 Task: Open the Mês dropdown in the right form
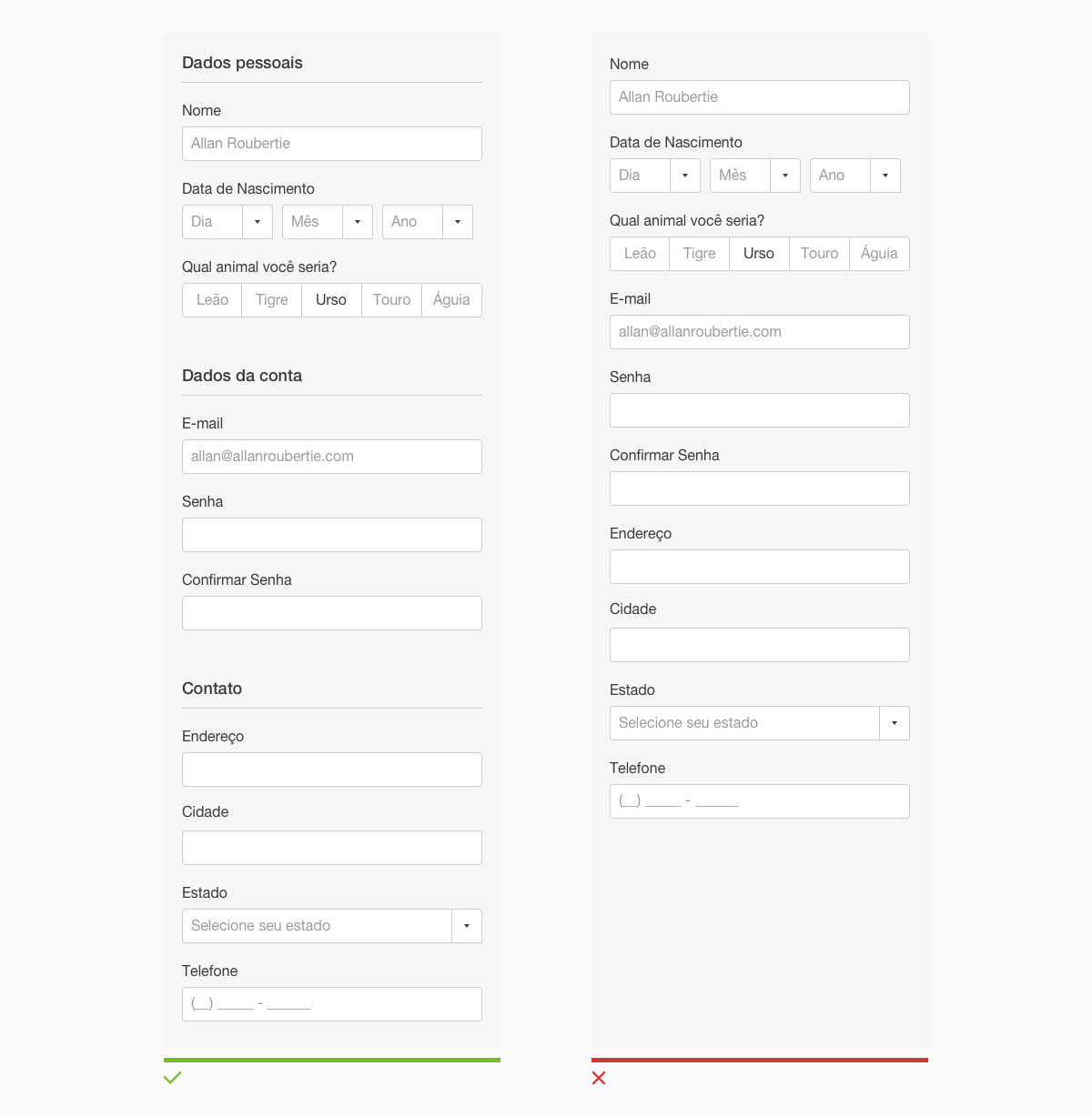coord(755,176)
